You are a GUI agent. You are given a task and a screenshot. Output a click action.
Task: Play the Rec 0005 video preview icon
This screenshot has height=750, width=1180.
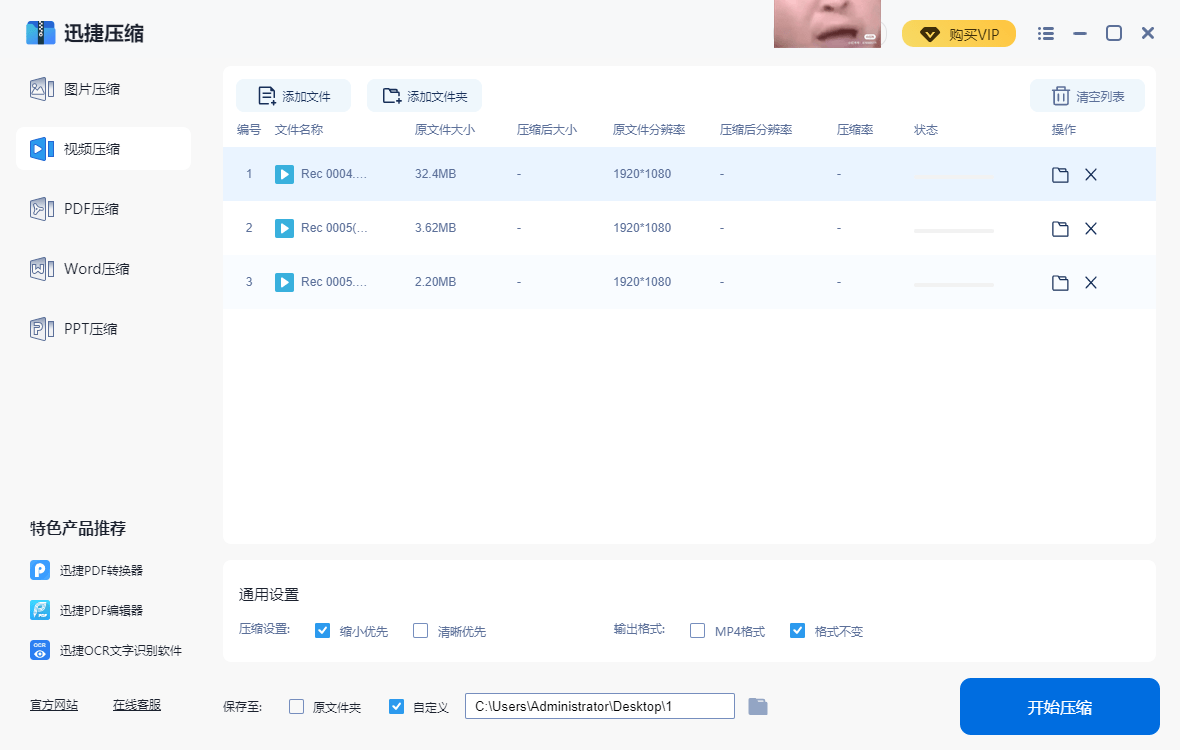283,228
